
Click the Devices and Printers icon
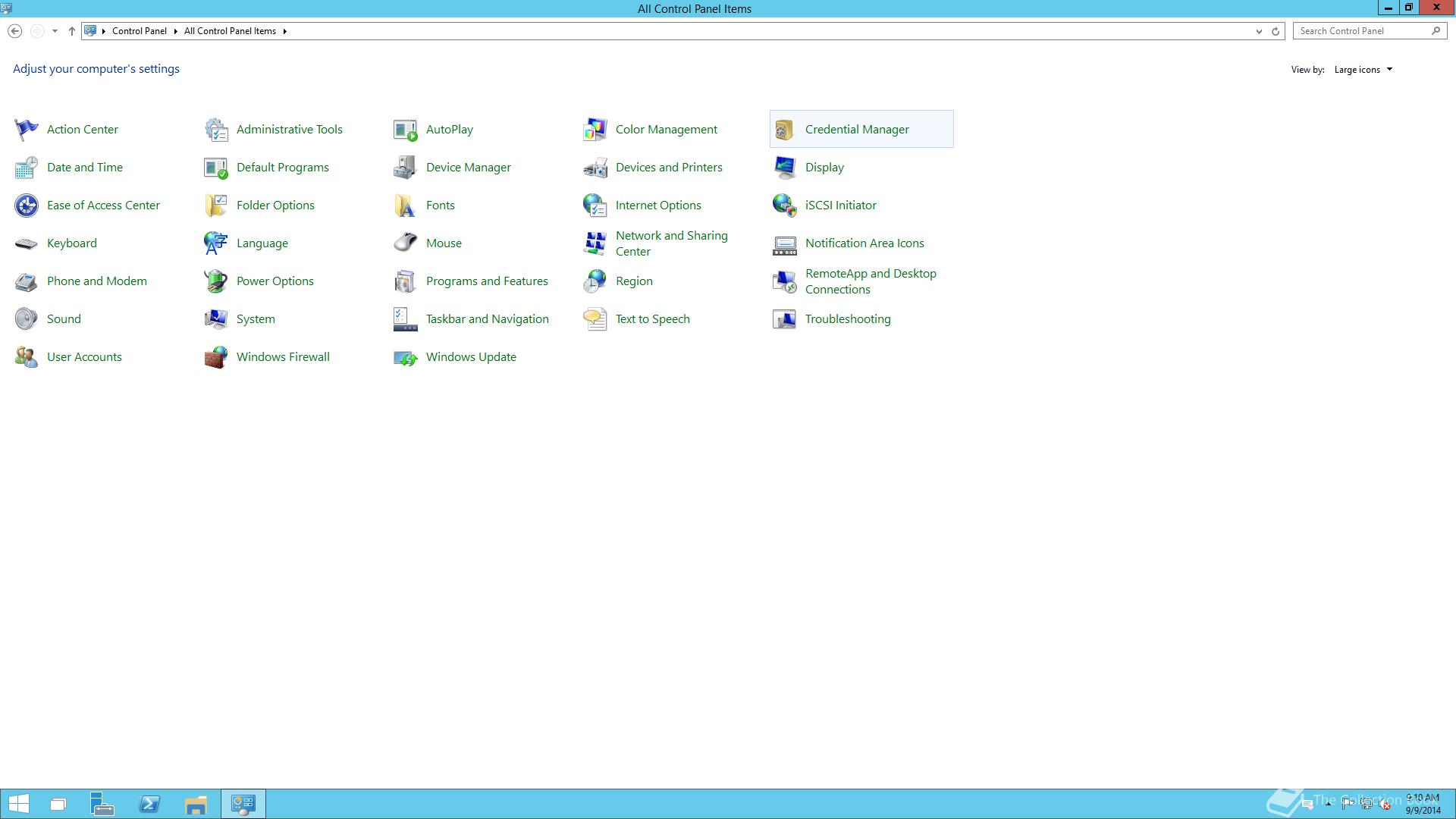point(595,168)
